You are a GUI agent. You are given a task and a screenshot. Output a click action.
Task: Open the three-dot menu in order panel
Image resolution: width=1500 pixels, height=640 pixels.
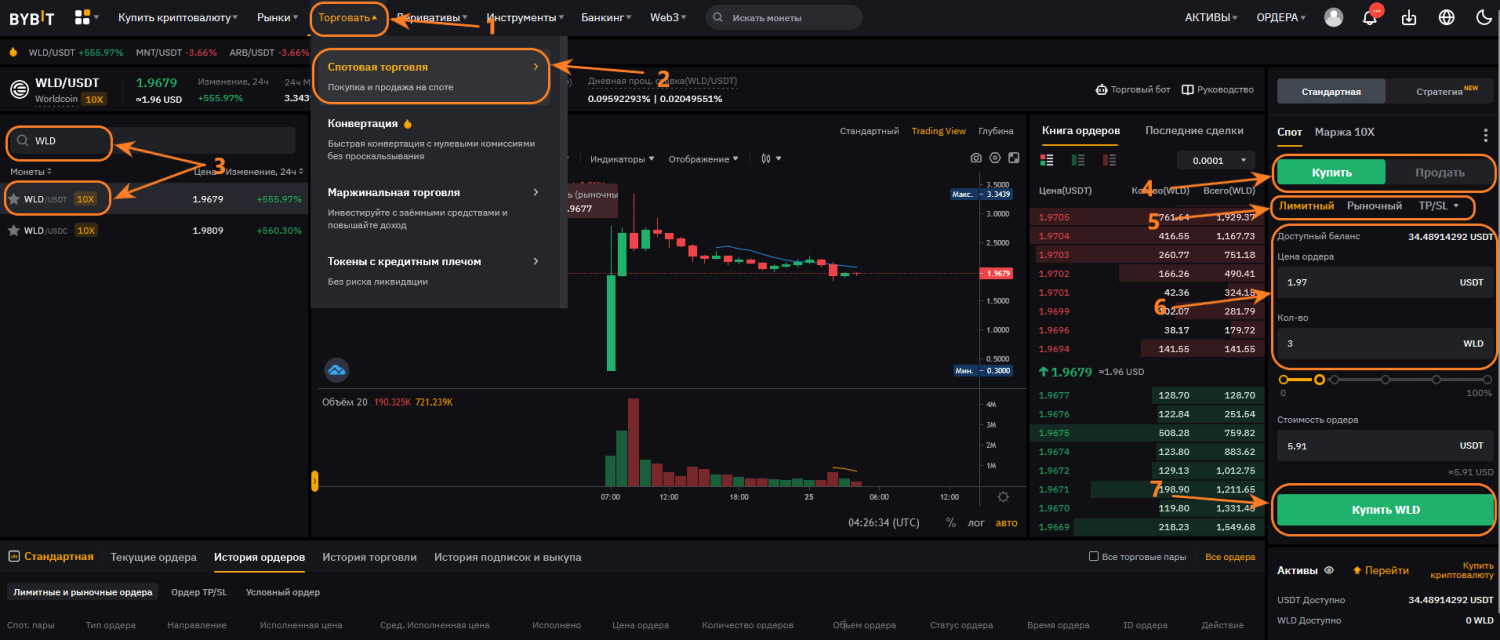click(x=1485, y=135)
